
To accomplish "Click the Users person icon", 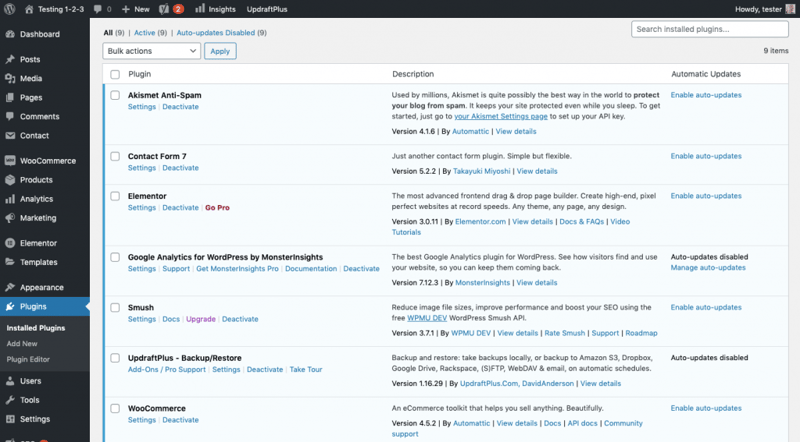I will pos(10,381).
